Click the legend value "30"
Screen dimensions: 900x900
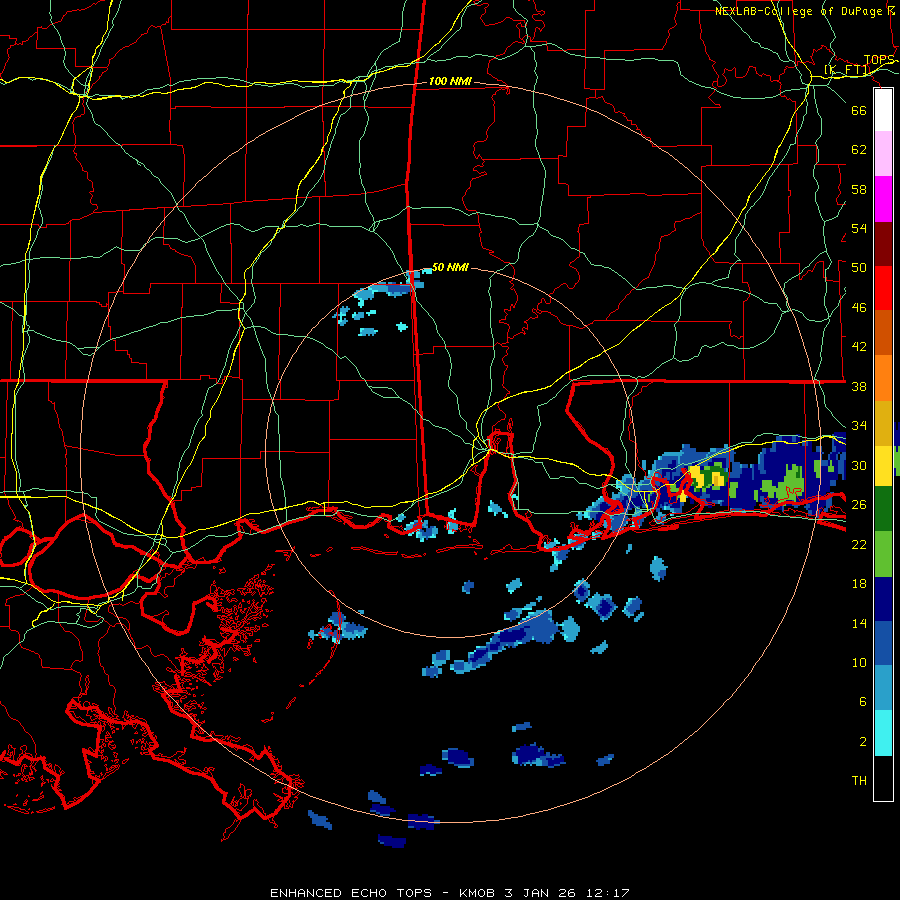pyautogui.click(x=859, y=465)
